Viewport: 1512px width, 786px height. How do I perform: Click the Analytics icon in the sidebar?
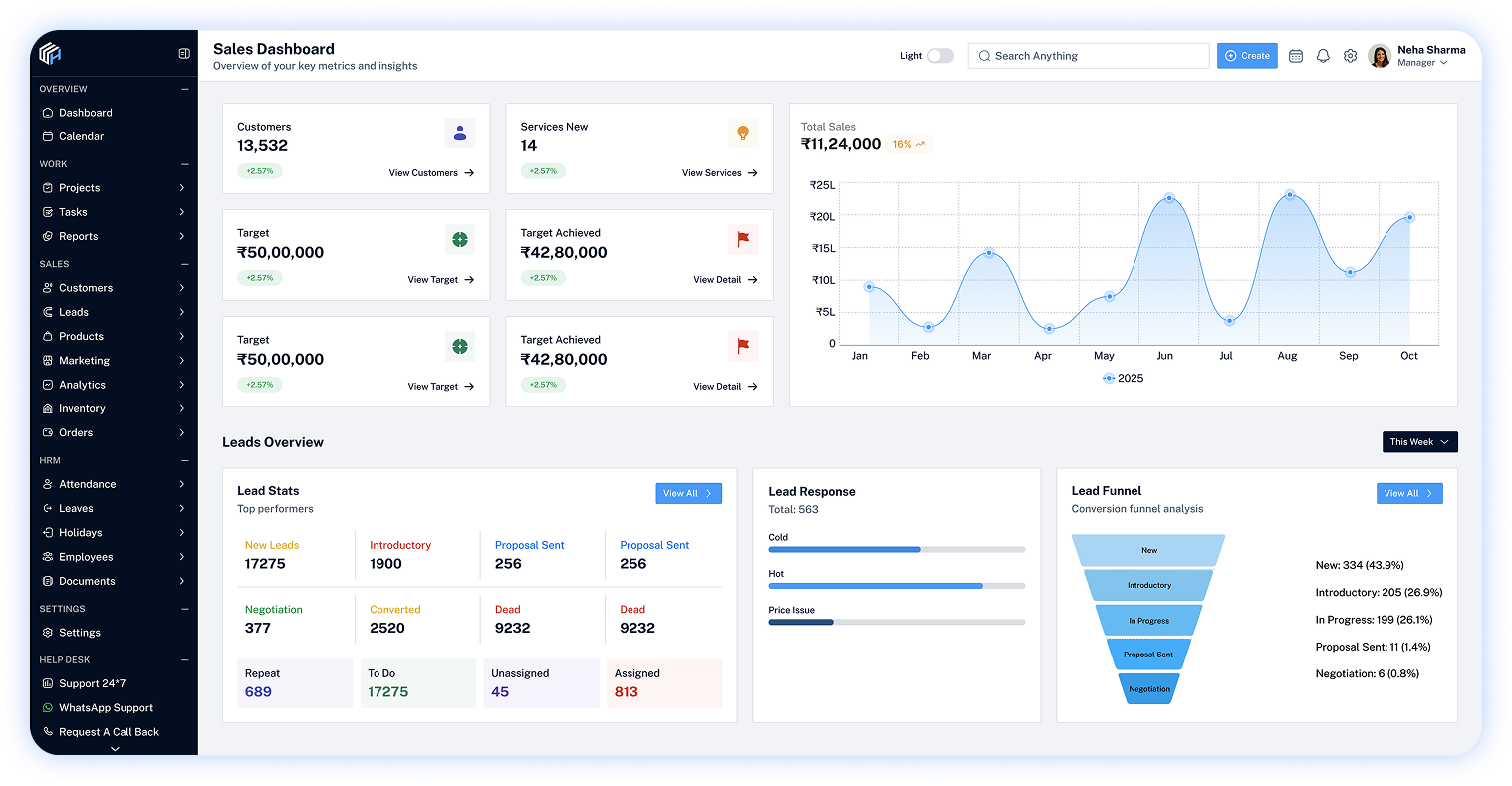[x=48, y=385]
